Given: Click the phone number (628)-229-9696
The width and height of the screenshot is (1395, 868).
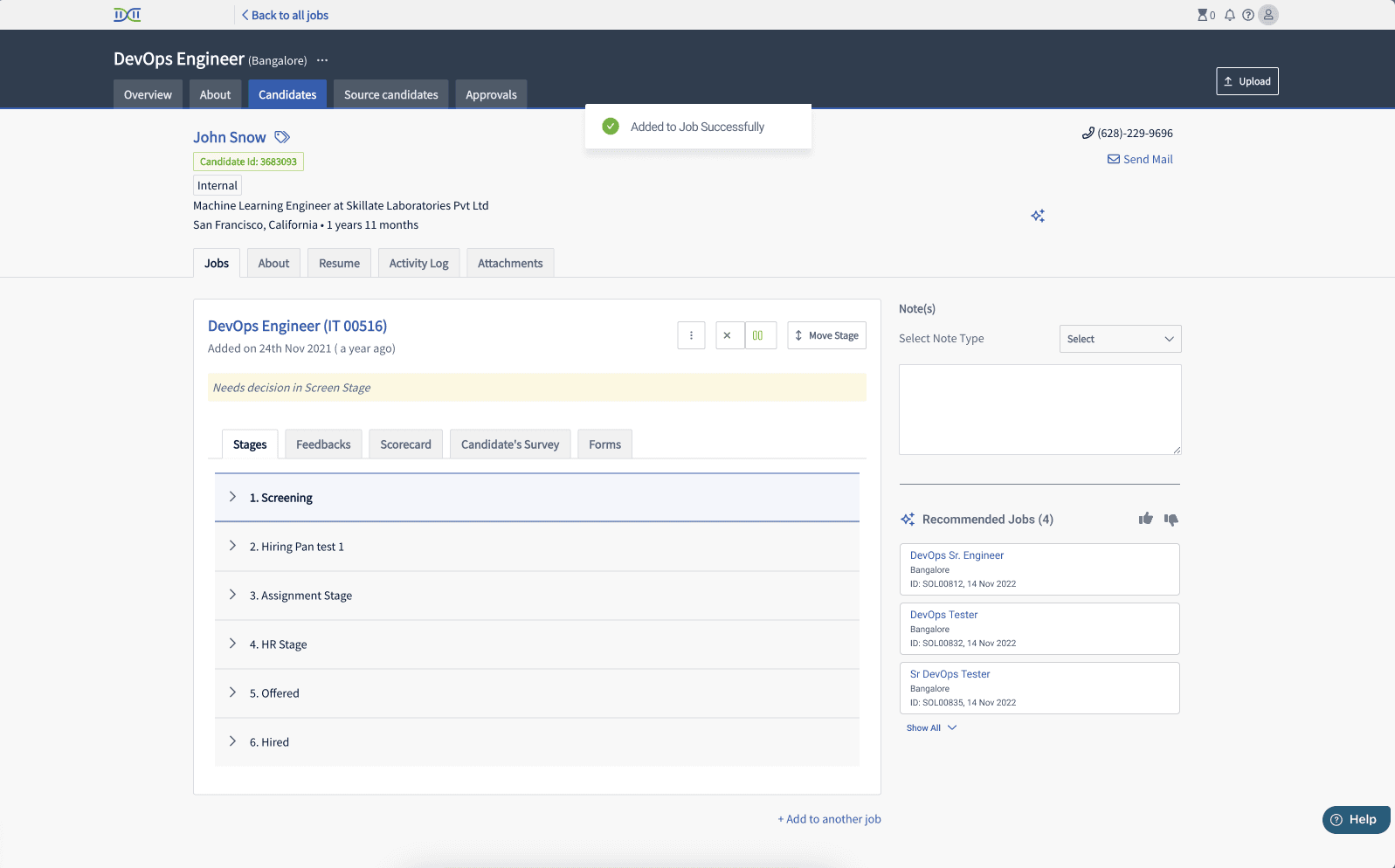Looking at the screenshot, I should pyautogui.click(x=1135, y=133).
